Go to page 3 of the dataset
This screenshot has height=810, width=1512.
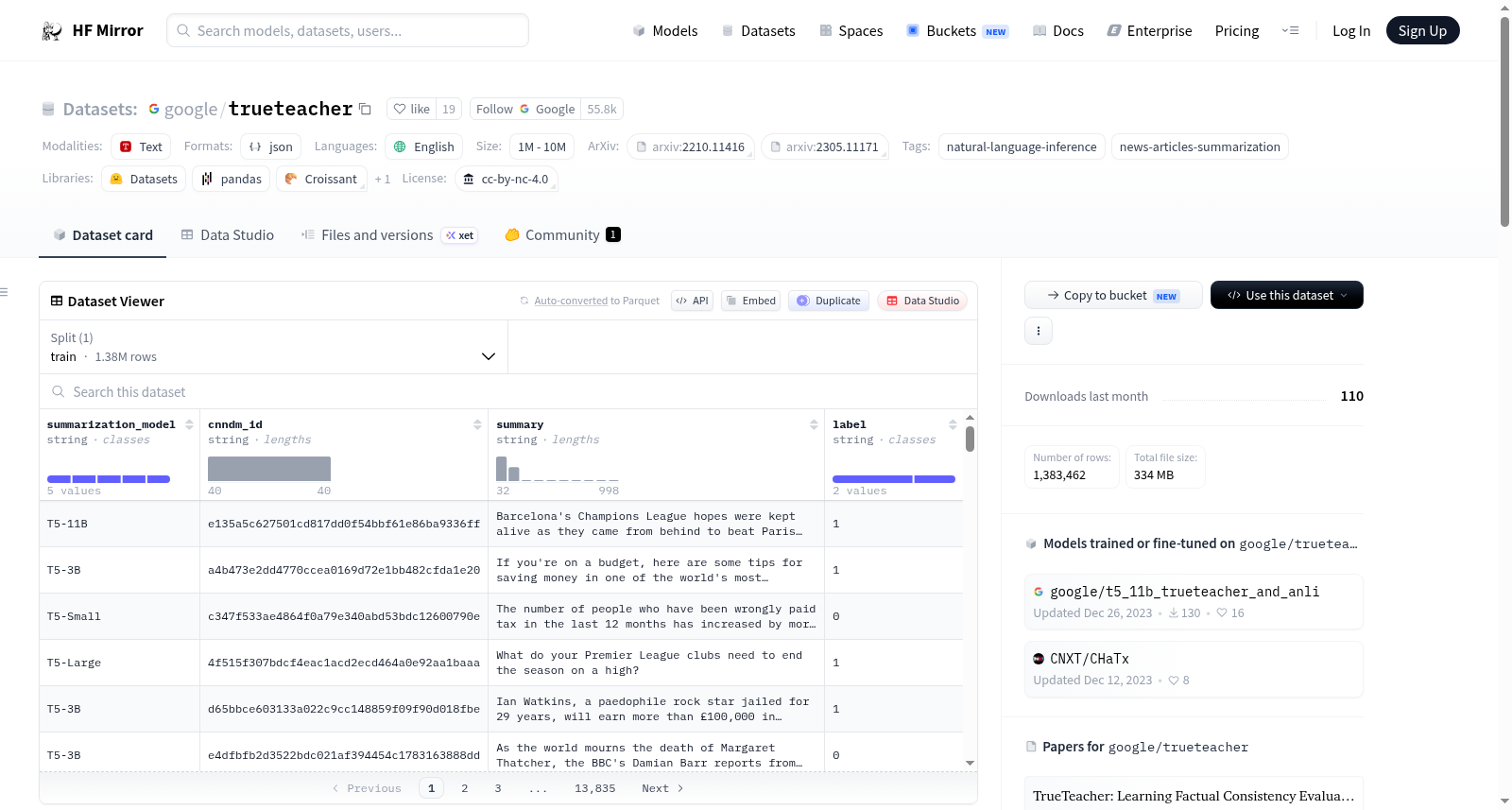click(498, 788)
